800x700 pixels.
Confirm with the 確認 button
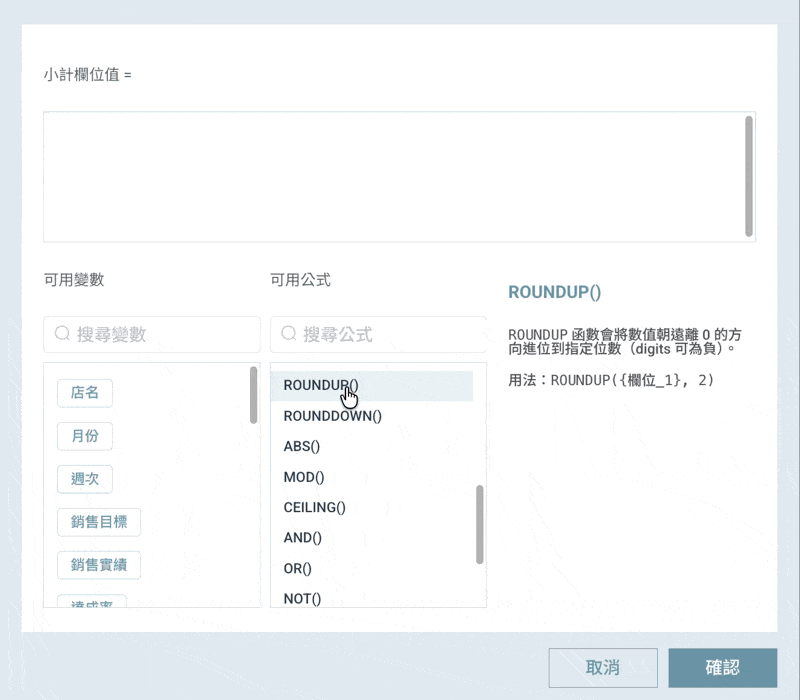point(722,668)
